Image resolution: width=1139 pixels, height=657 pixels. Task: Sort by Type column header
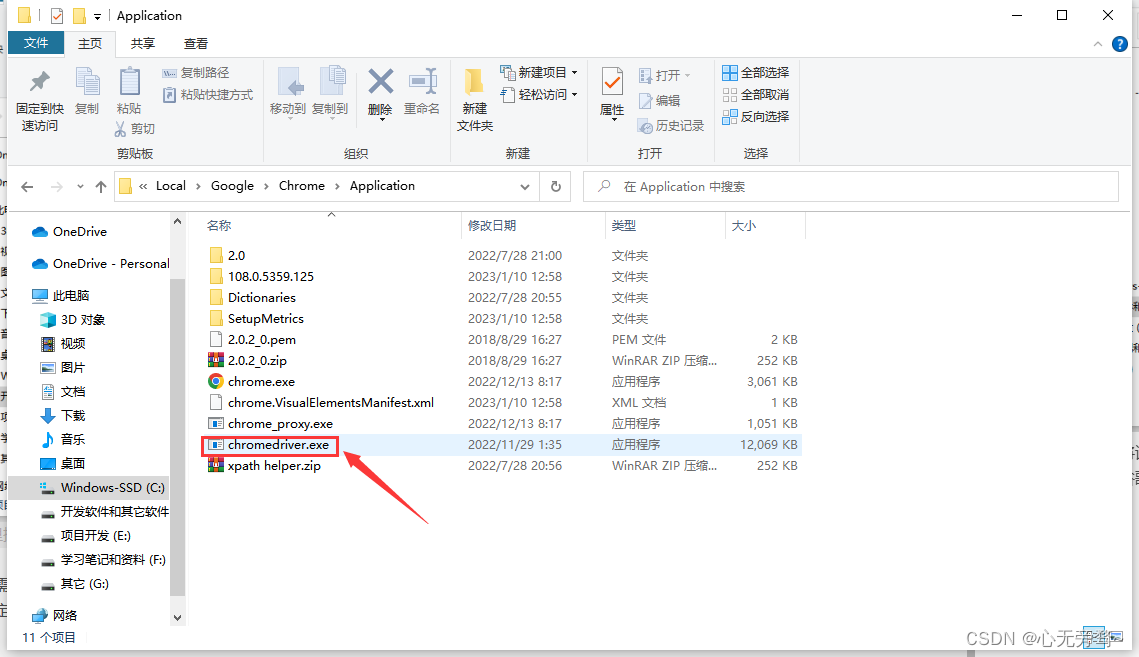click(623, 226)
